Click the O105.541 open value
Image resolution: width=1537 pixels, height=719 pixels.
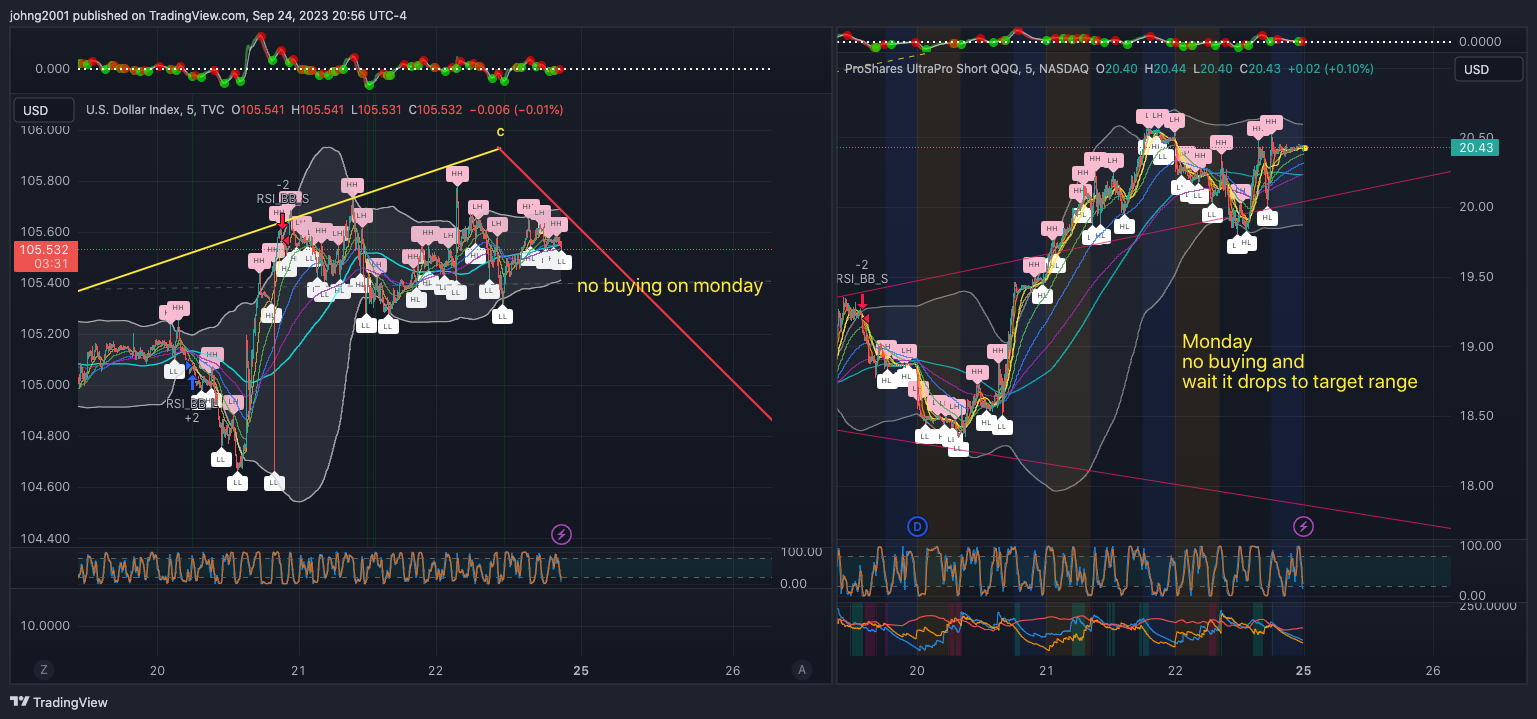coord(259,110)
